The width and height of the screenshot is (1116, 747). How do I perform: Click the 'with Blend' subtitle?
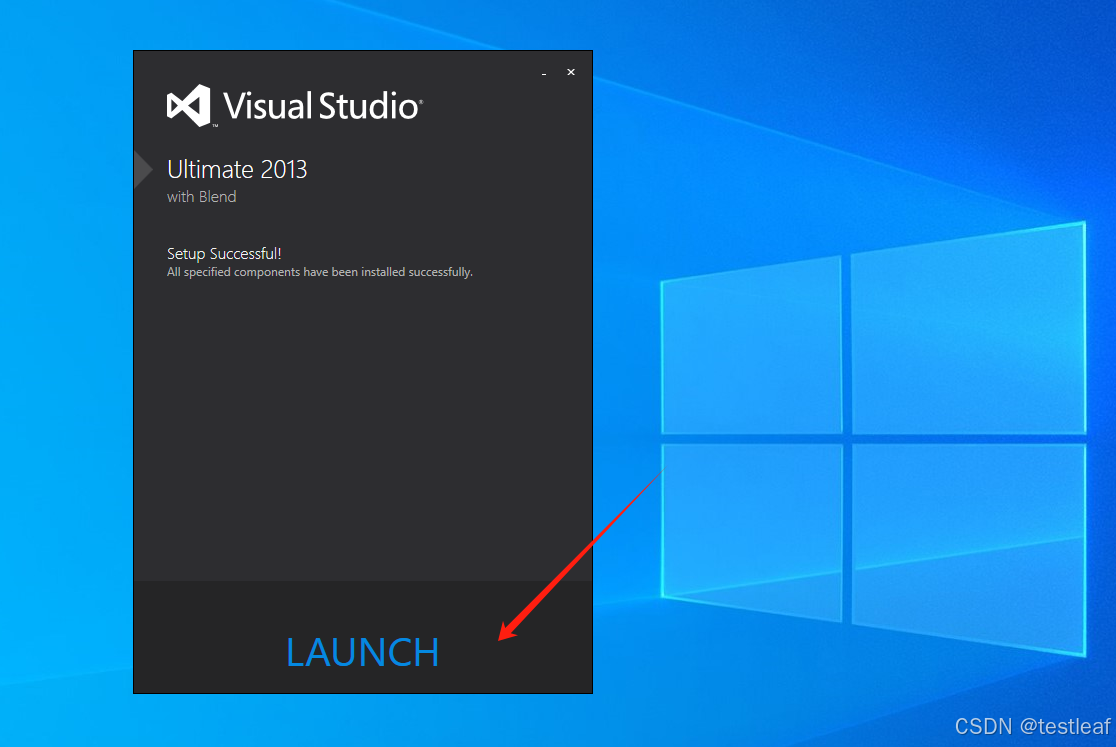(201, 197)
